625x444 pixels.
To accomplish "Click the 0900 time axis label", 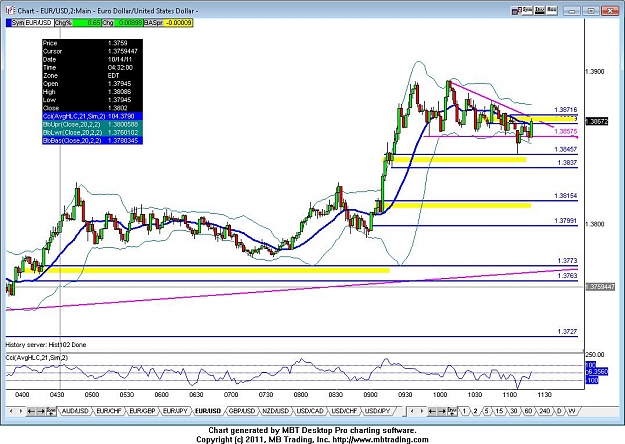I will click(x=370, y=395).
